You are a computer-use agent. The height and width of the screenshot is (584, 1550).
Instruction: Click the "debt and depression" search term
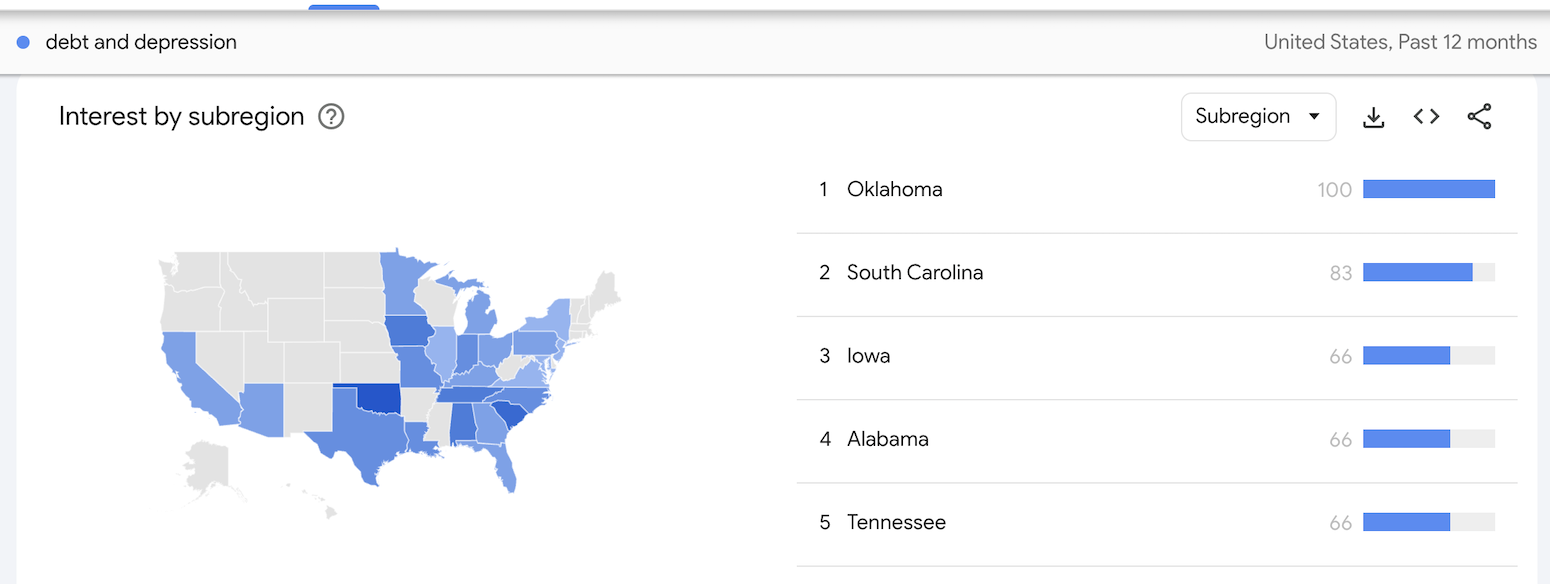coord(141,42)
